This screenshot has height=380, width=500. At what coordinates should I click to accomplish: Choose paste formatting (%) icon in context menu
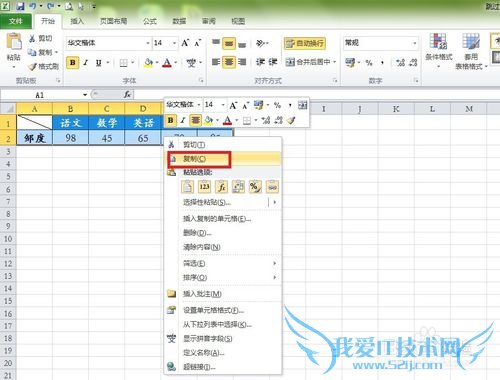[x=255, y=187]
